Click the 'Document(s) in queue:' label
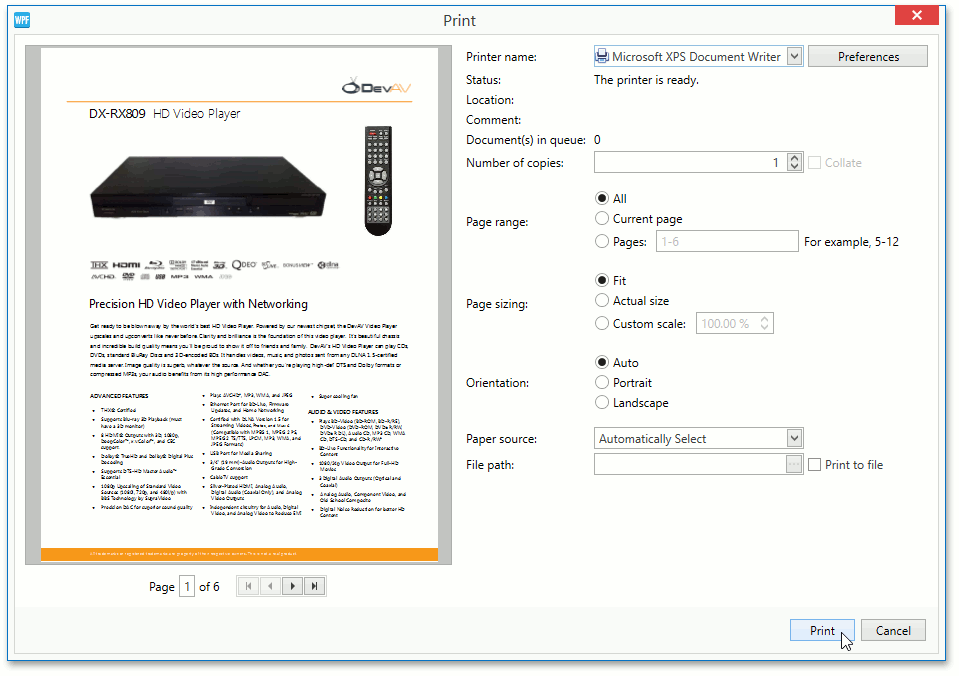 [526, 140]
